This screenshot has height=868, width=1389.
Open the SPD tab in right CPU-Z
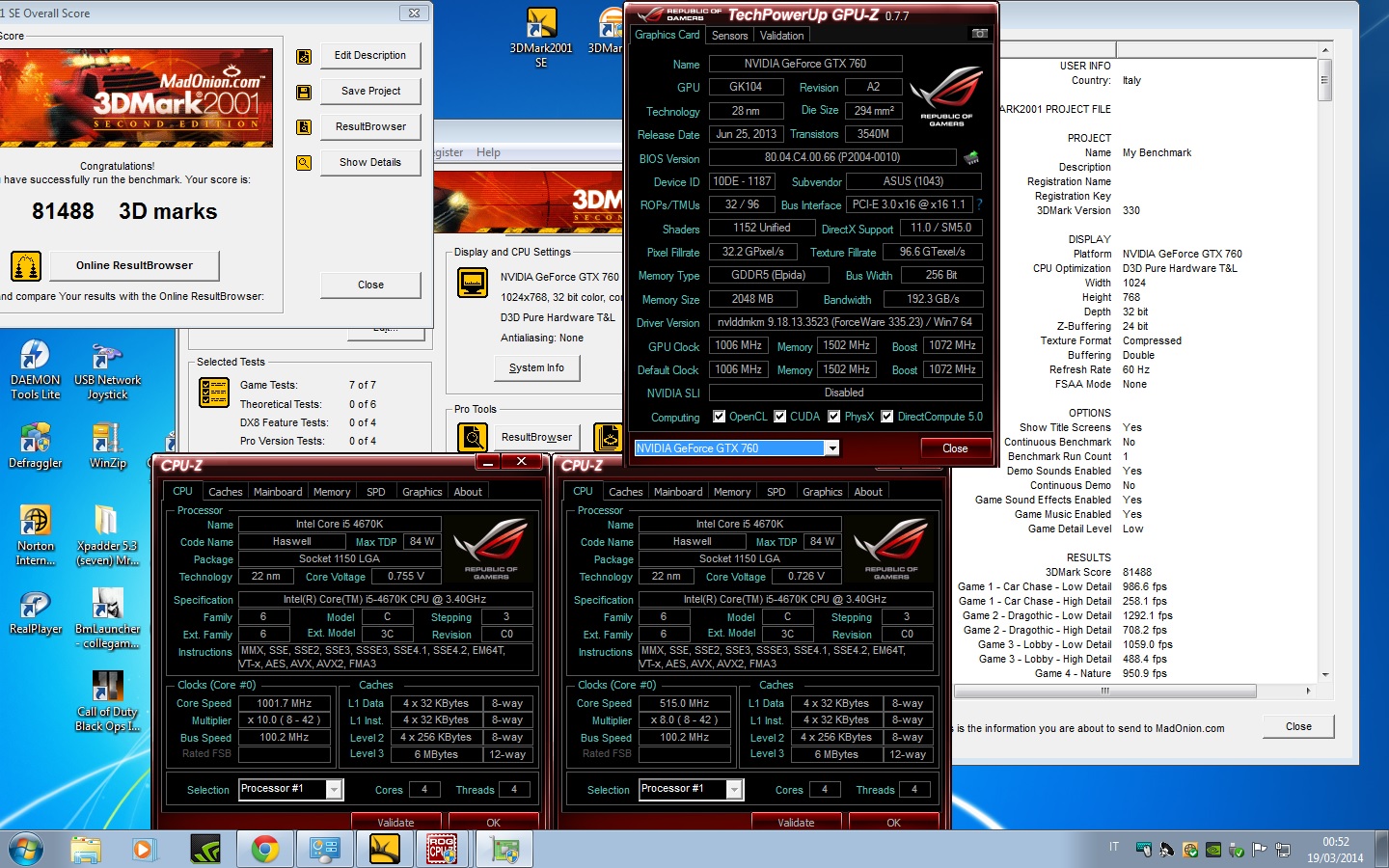776,492
